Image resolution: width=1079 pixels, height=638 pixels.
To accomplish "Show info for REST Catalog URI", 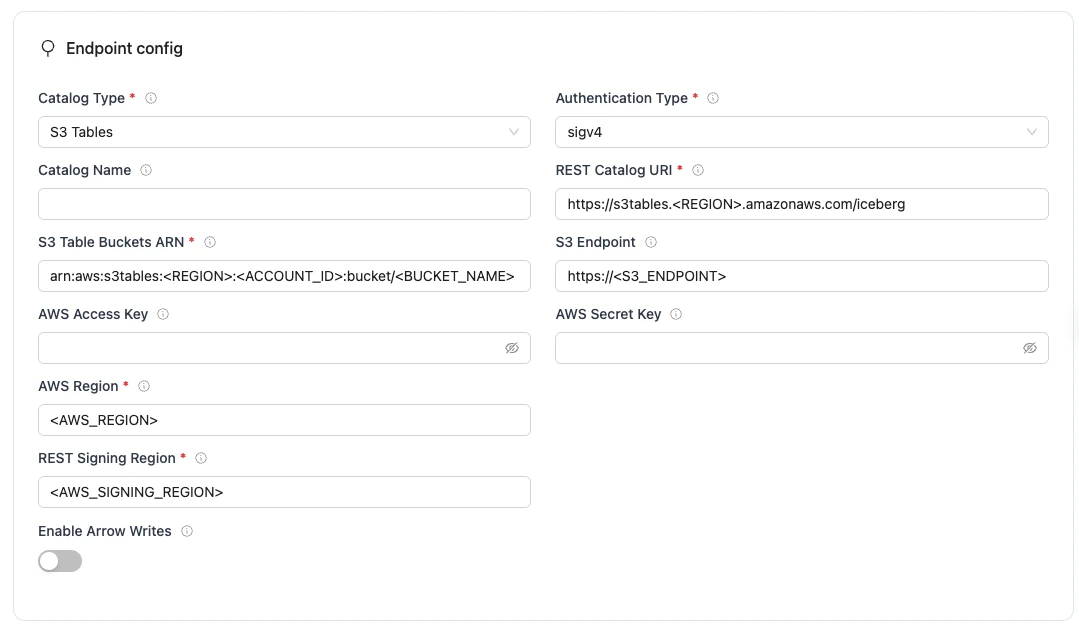I will 698,170.
